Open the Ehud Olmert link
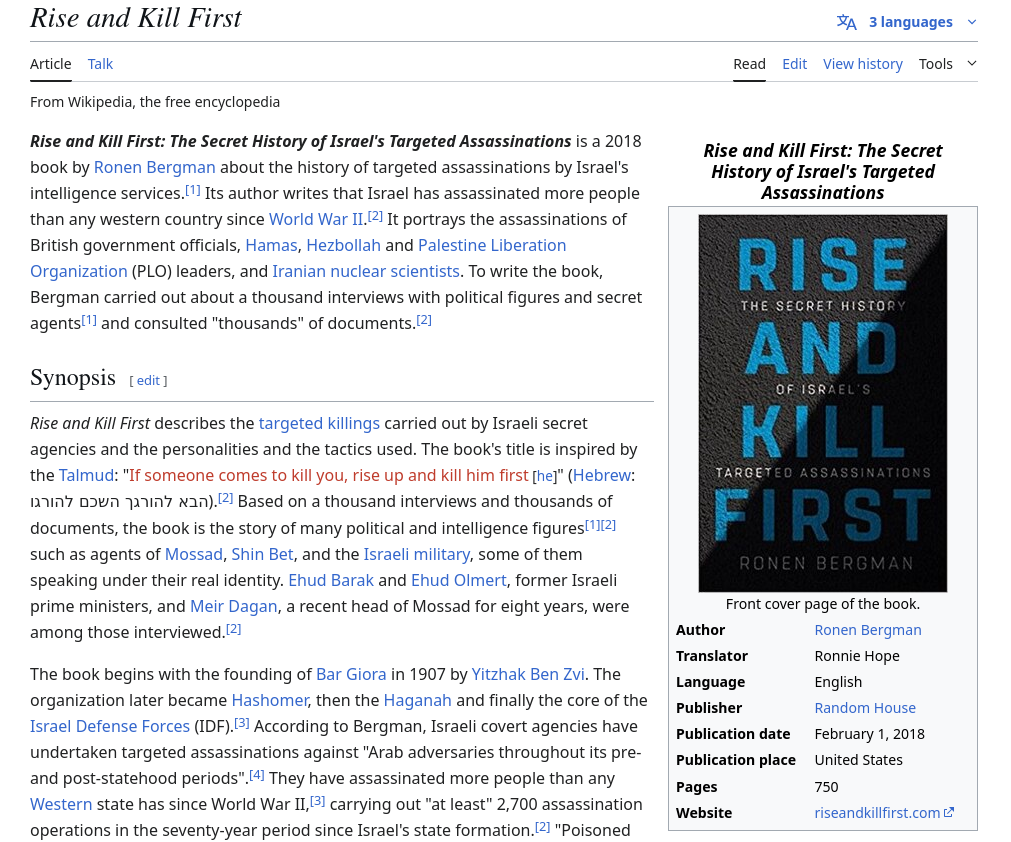This screenshot has width=1011, height=842. (x=458, y=580)
